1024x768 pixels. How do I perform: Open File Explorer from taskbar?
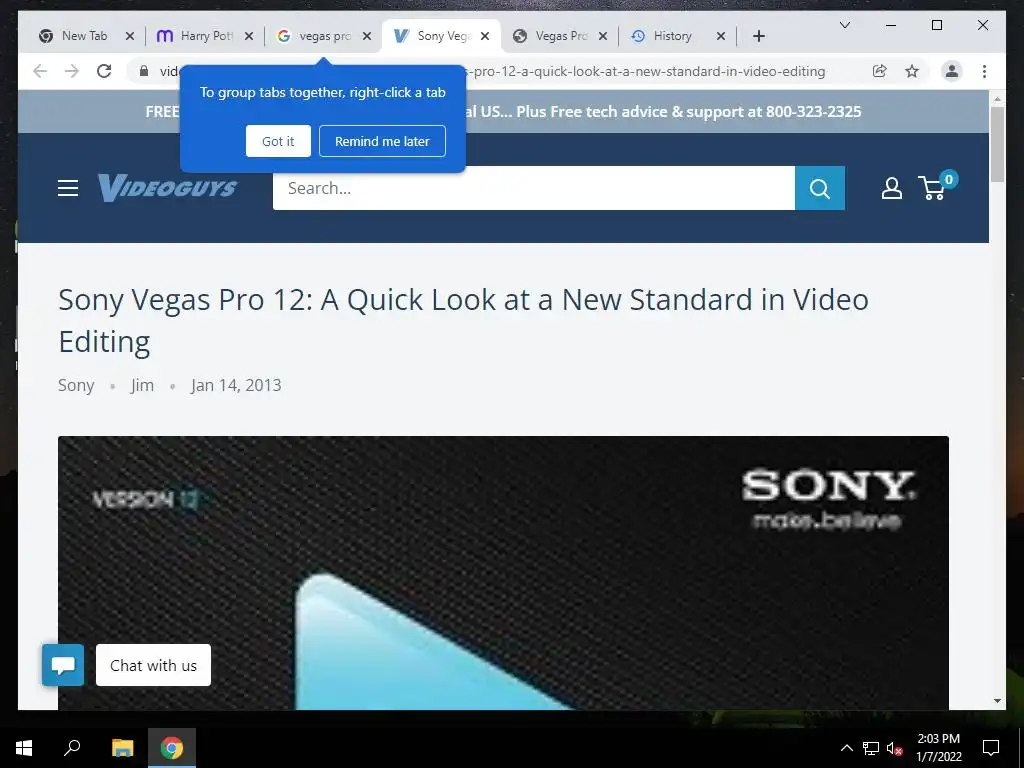pyautogui.click(x=122, y=748)
